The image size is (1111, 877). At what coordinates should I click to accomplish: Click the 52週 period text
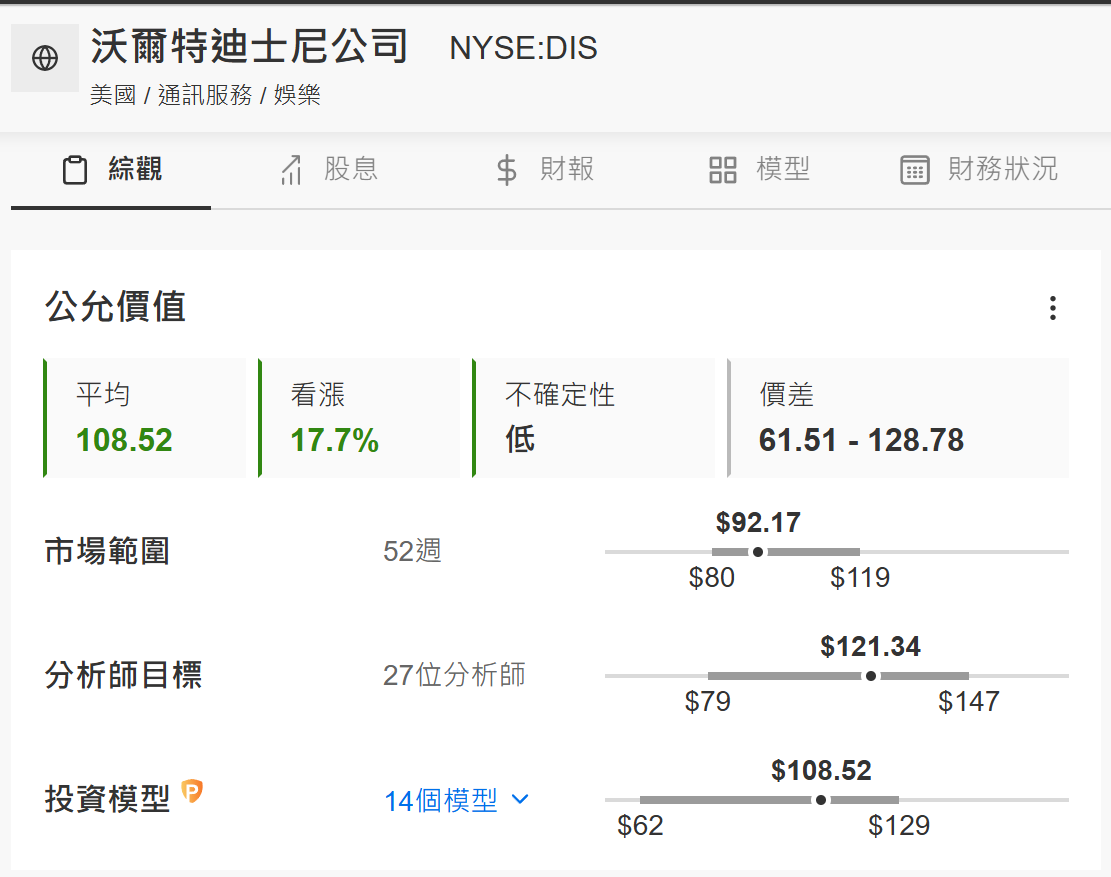coord(412,551)
